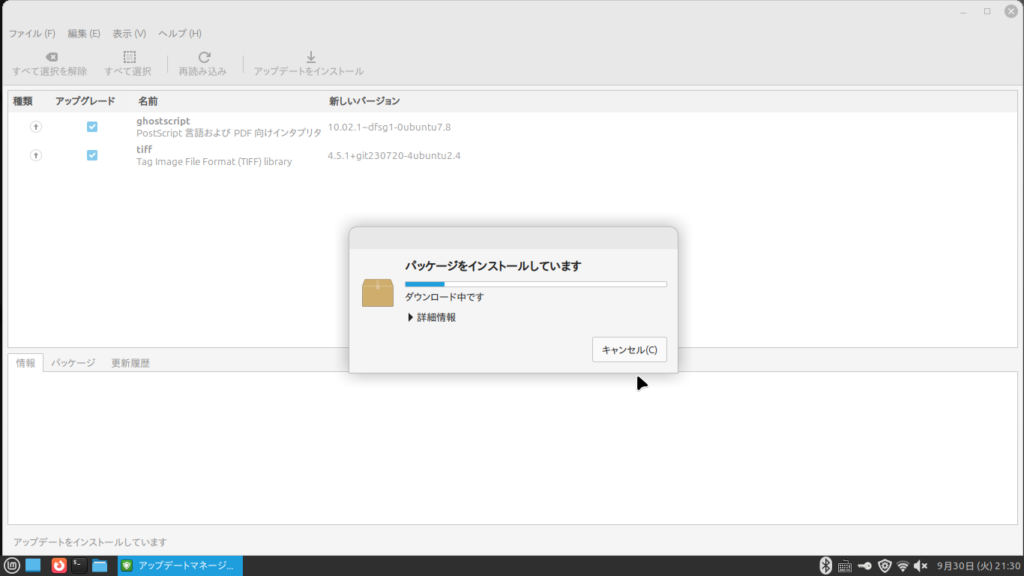Image resolution: width=1024 pixels, height=576 pixels.
Task: Click the package box icon in dialog
Action: click(x=377, y=293)
